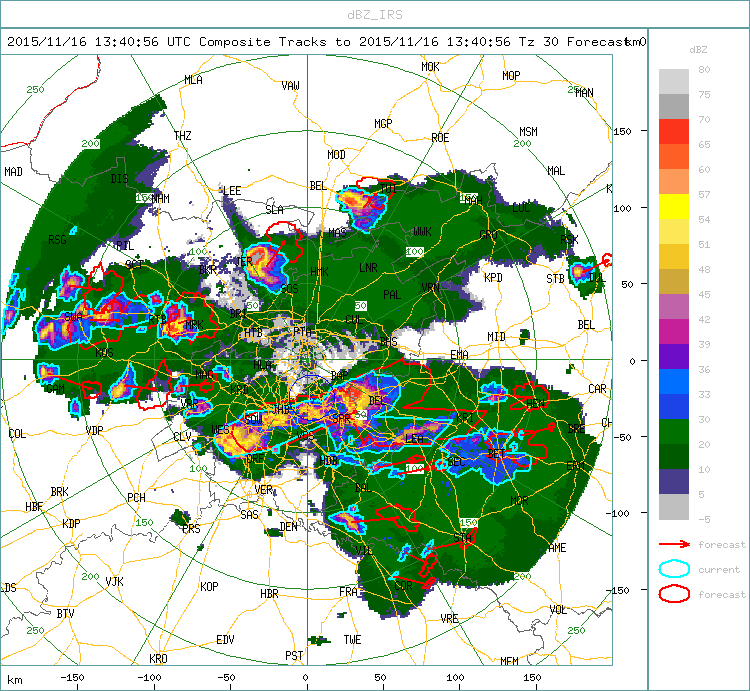The width and height of the screenshot is (750, 691).
Task: Click the CAR station label
Action: coord(597,389)
